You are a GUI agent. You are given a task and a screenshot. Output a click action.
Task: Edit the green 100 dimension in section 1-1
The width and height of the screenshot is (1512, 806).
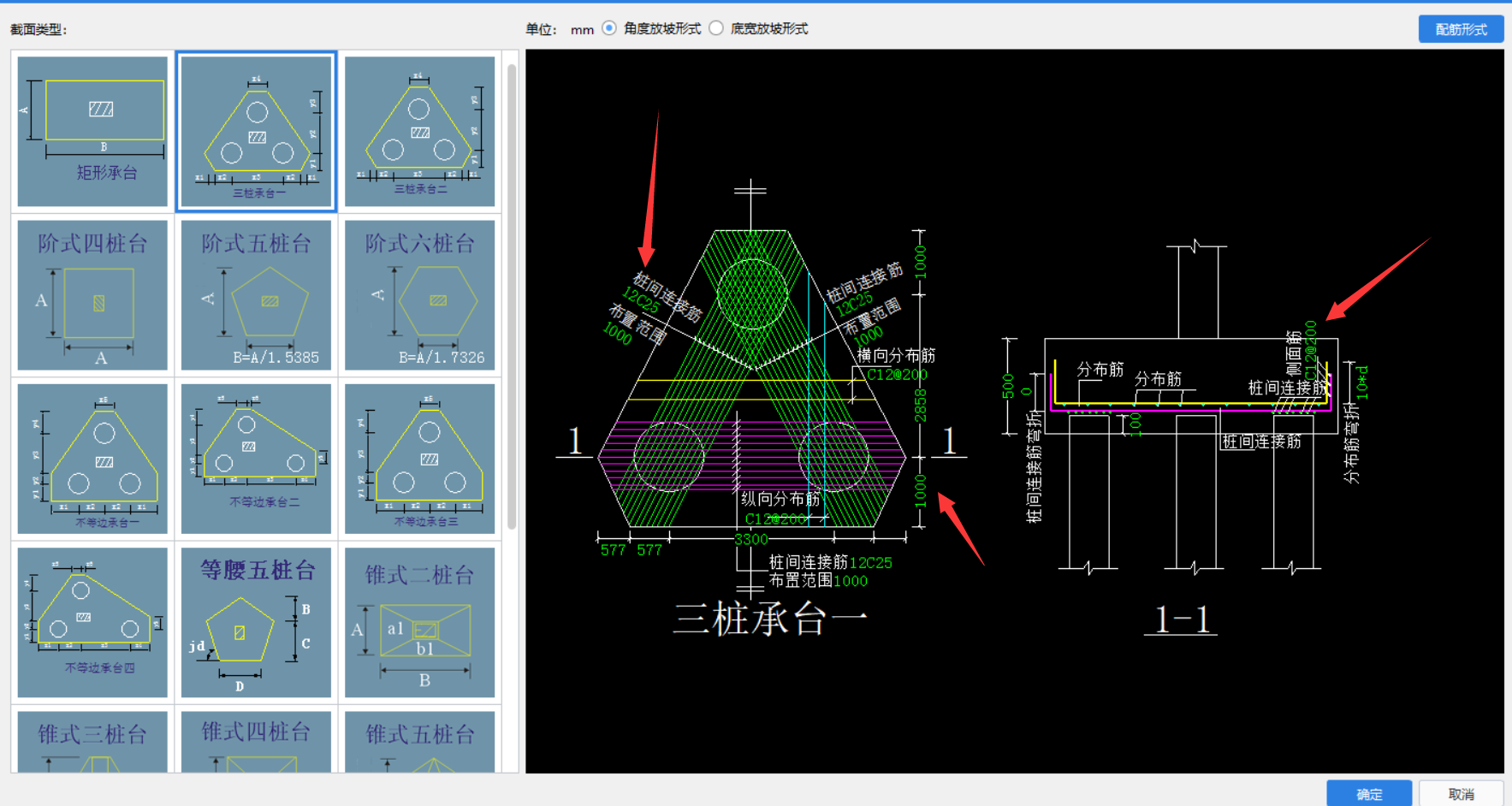pos(1135,424)
